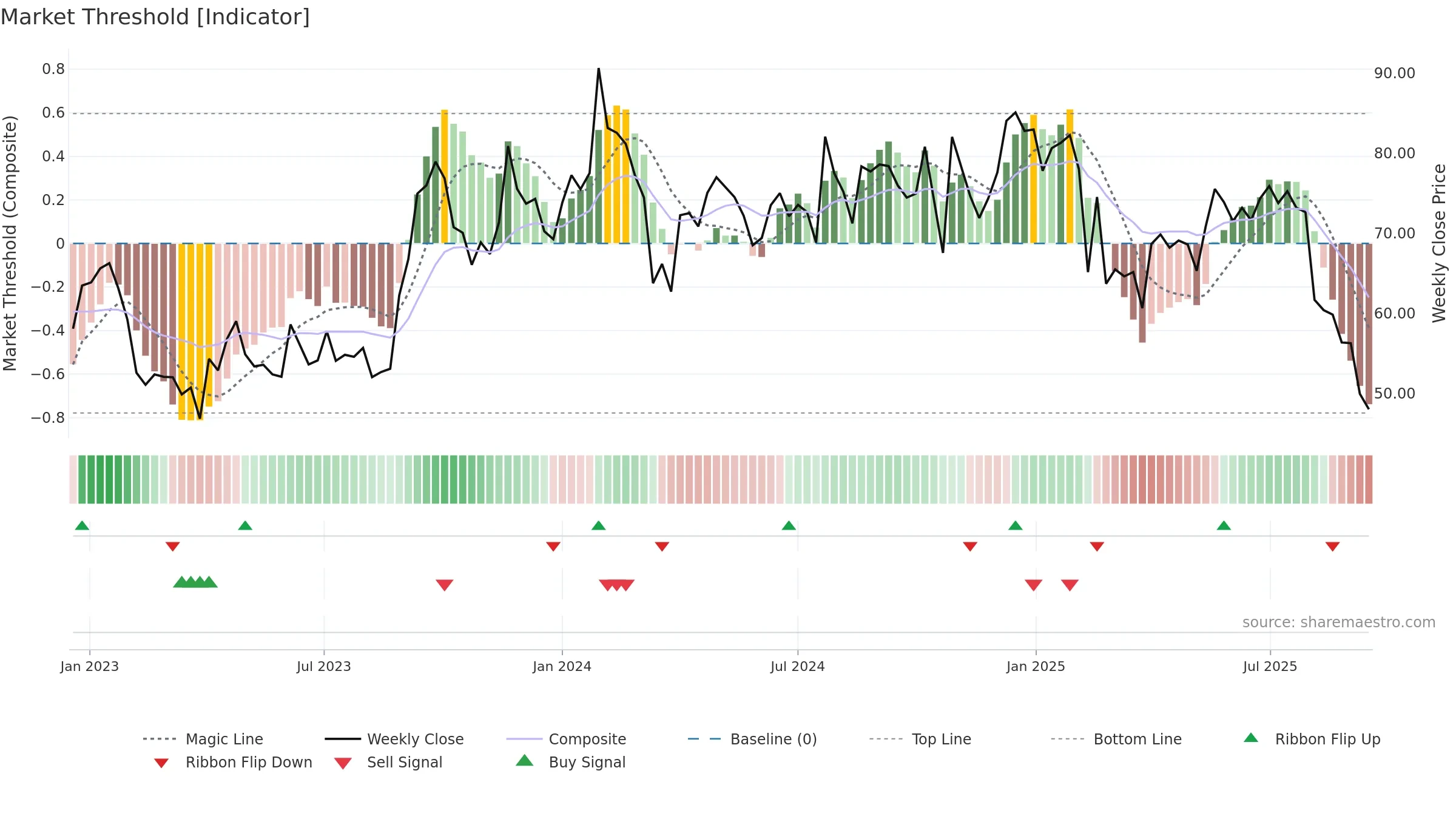The width and height of the screenshot is (1456, 819).
Task: Click the Sell Signal marker just after Jan 2025
Action: pyautogui.click(x=1070, y=585)
